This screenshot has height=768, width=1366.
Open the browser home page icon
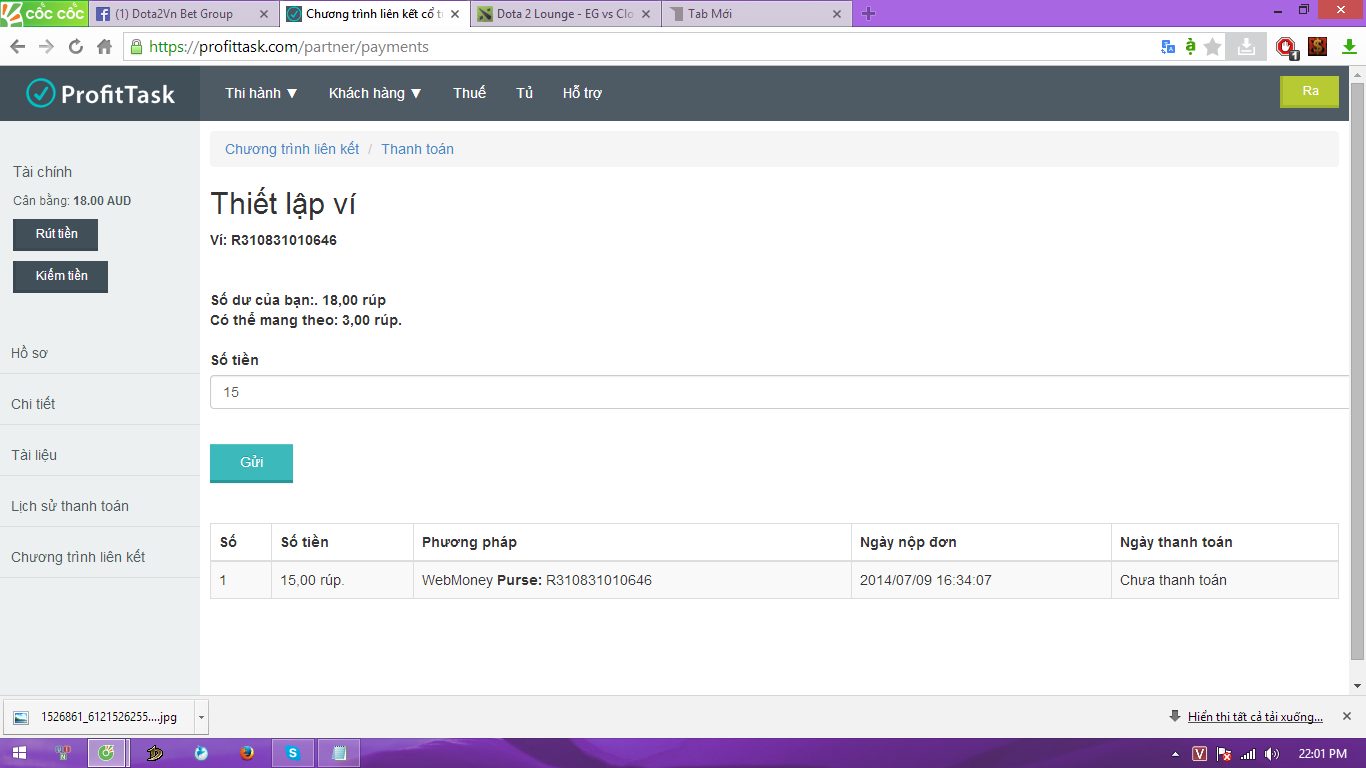(104, 47)
